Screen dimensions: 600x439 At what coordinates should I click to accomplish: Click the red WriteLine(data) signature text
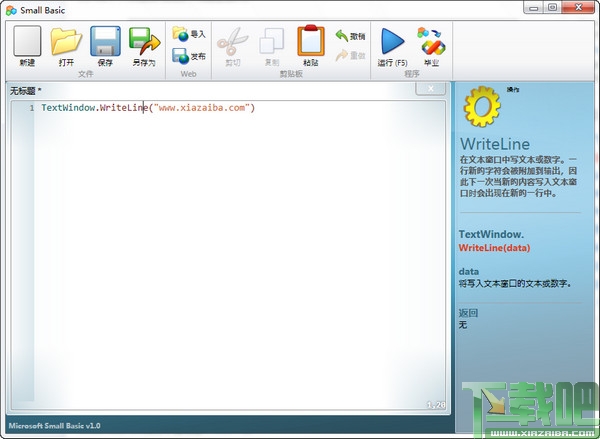[494, 248]
